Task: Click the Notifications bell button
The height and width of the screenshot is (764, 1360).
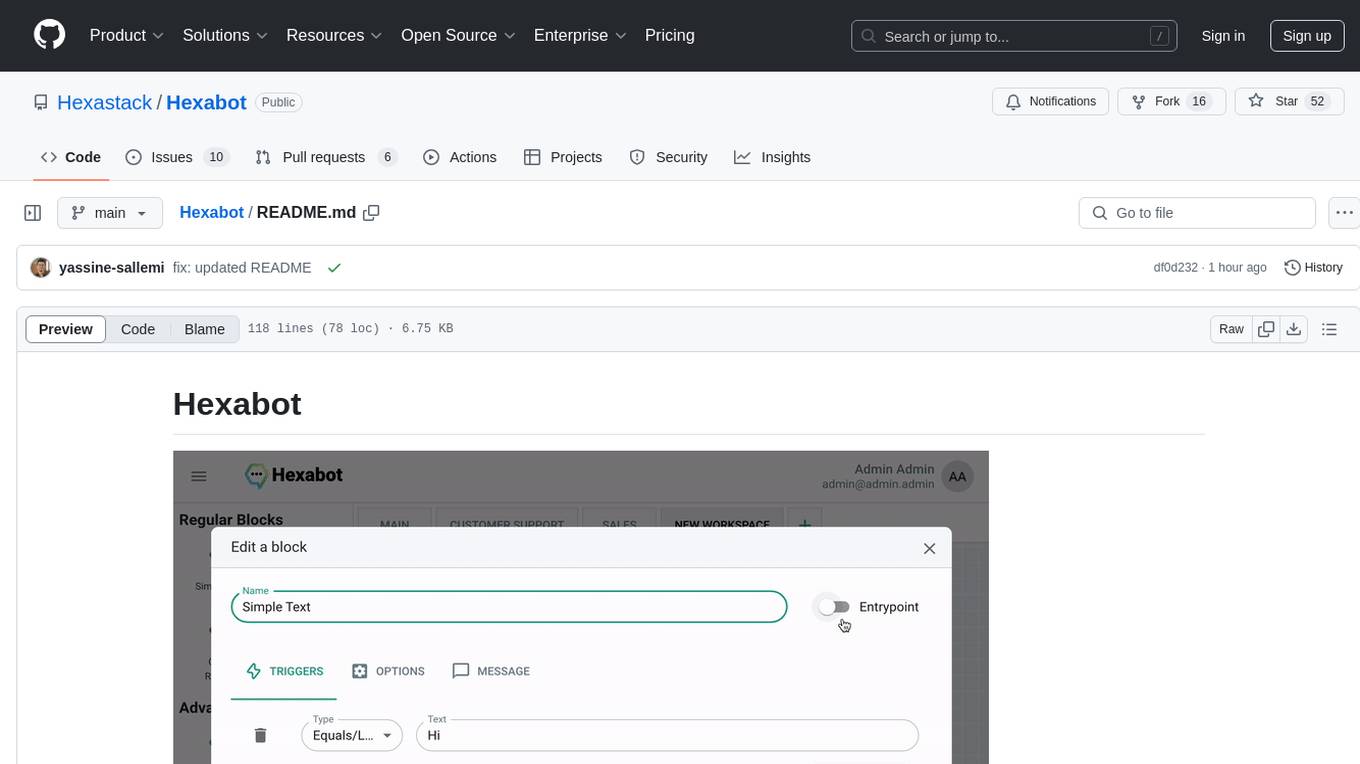Action: coord(1051,101)
